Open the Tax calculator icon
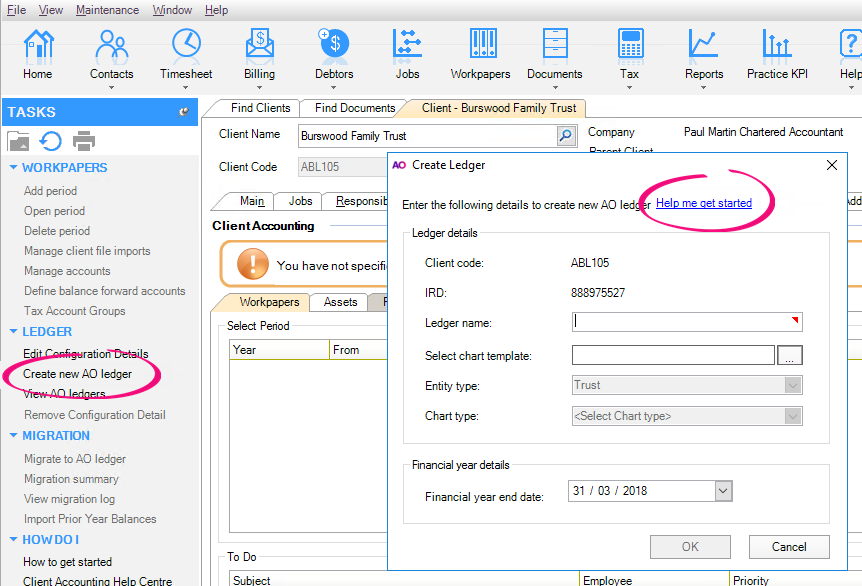 coord(629,45)
